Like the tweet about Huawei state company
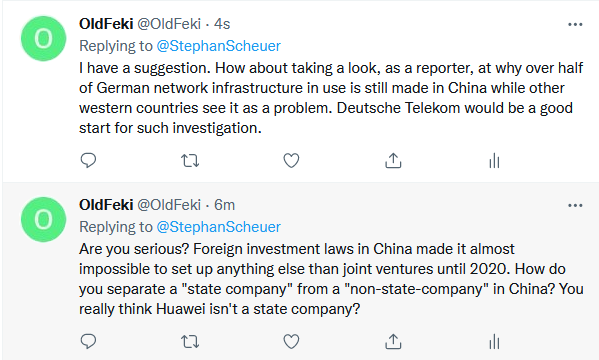The width and height of the screenshot is (599, 360). (x=291, y=342)
